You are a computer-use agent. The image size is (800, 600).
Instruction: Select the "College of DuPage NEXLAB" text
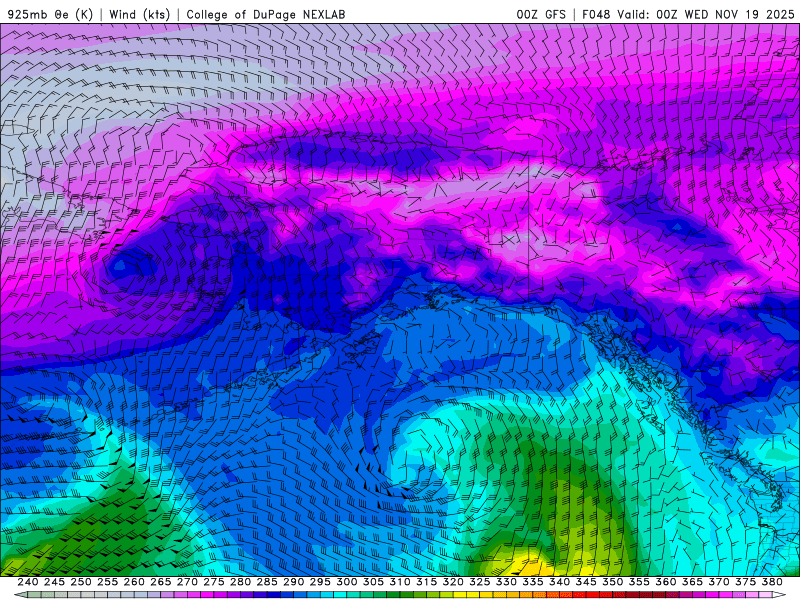[x=266, y=14]
